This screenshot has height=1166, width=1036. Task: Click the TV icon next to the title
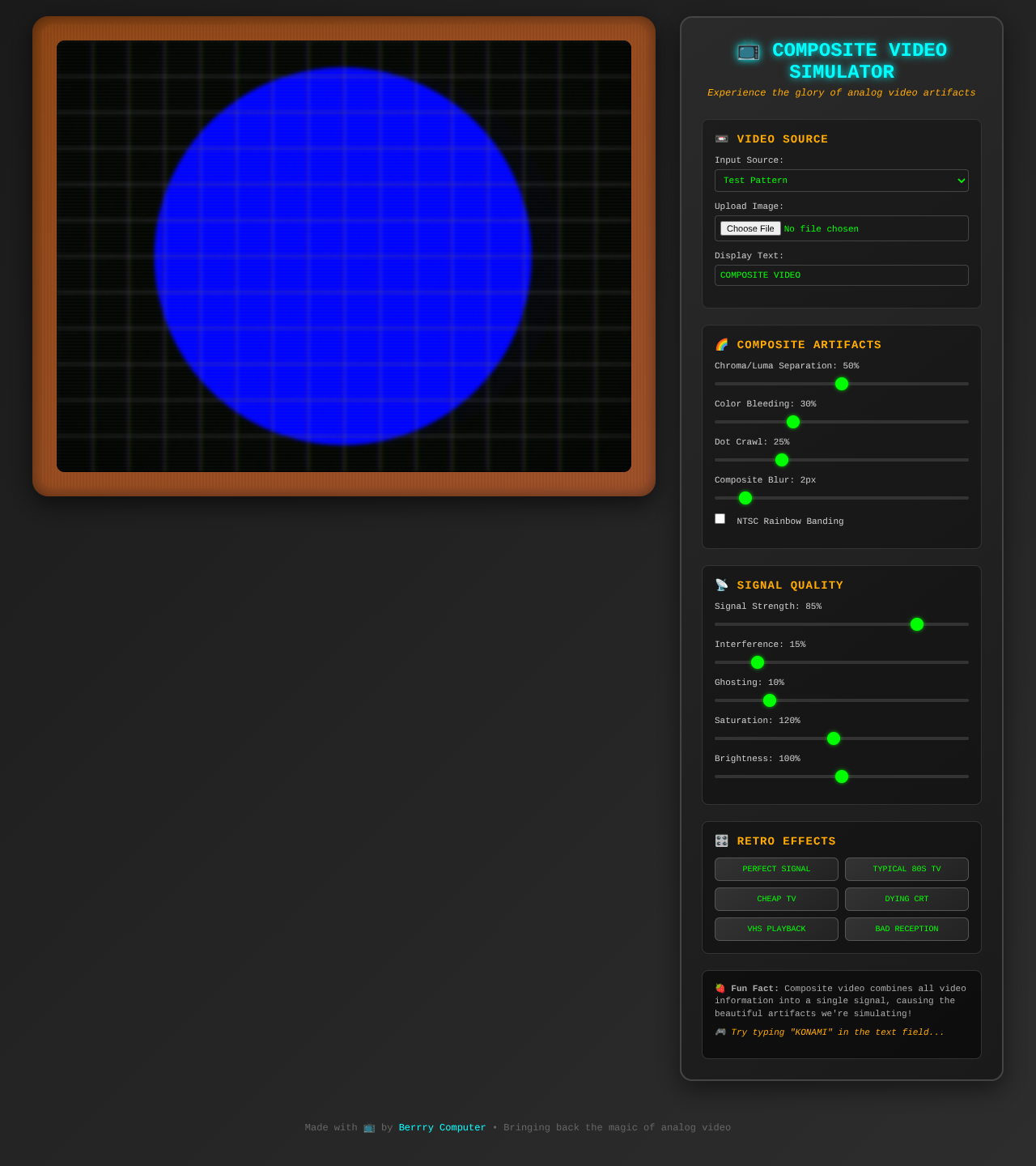pyautogui.click(x=747, y=51)
